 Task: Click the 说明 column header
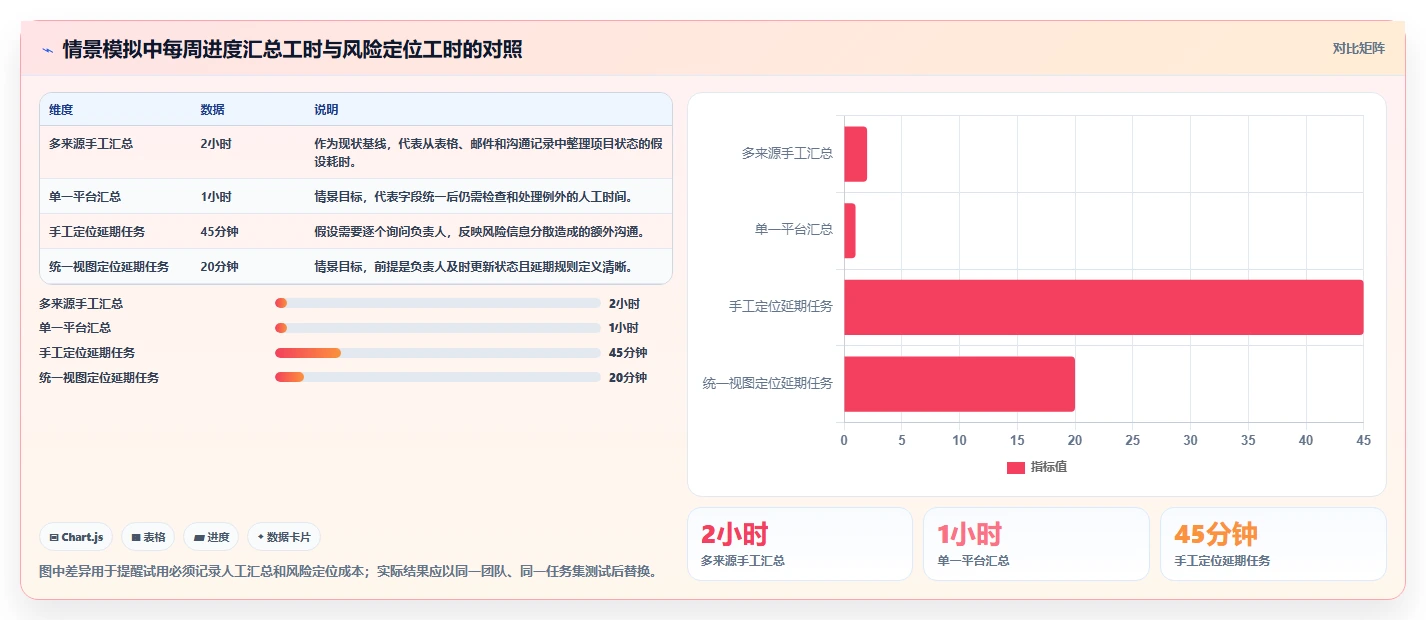(326, 109)
